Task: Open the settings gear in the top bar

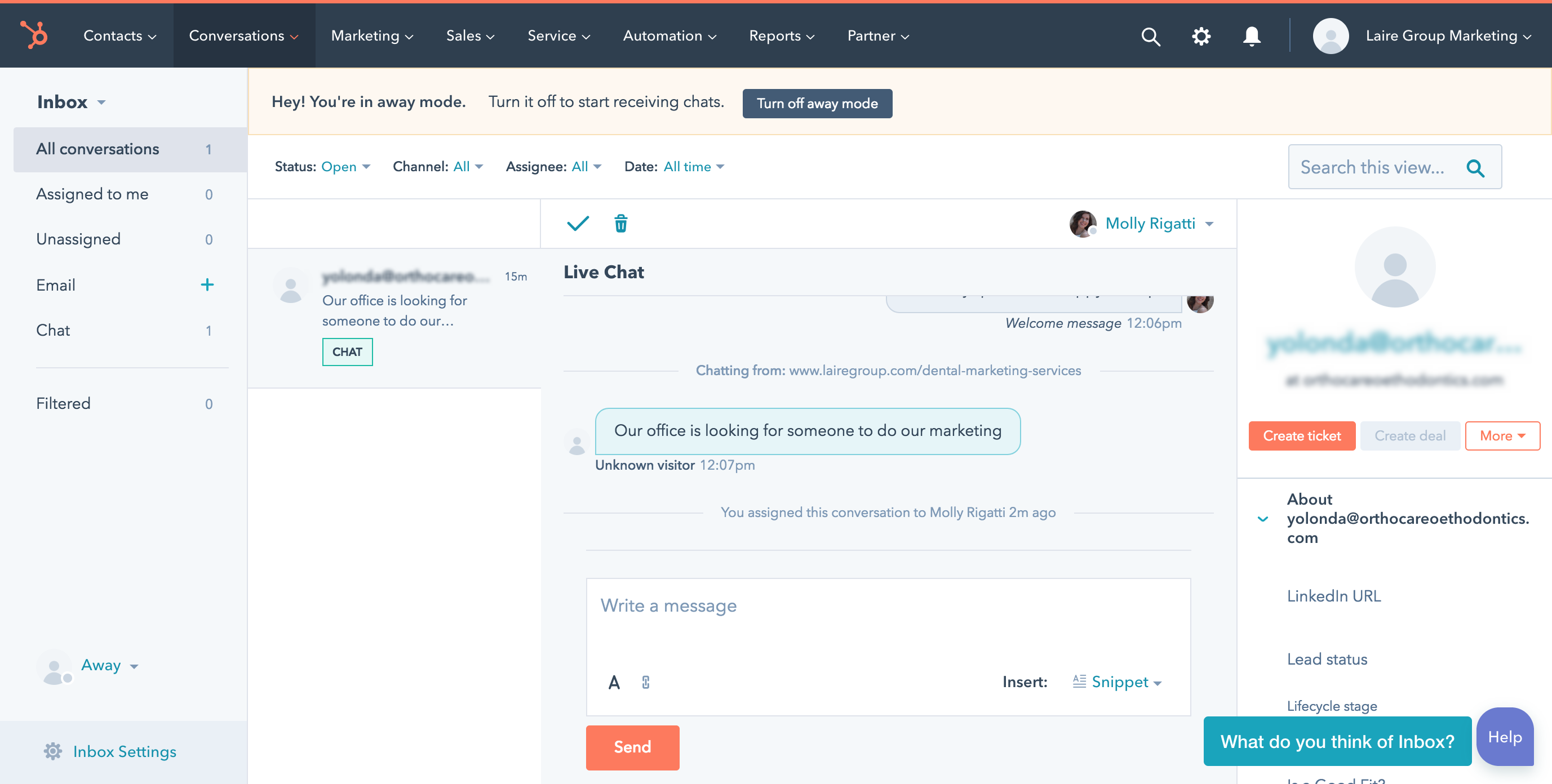Action: coord(1201,36)
